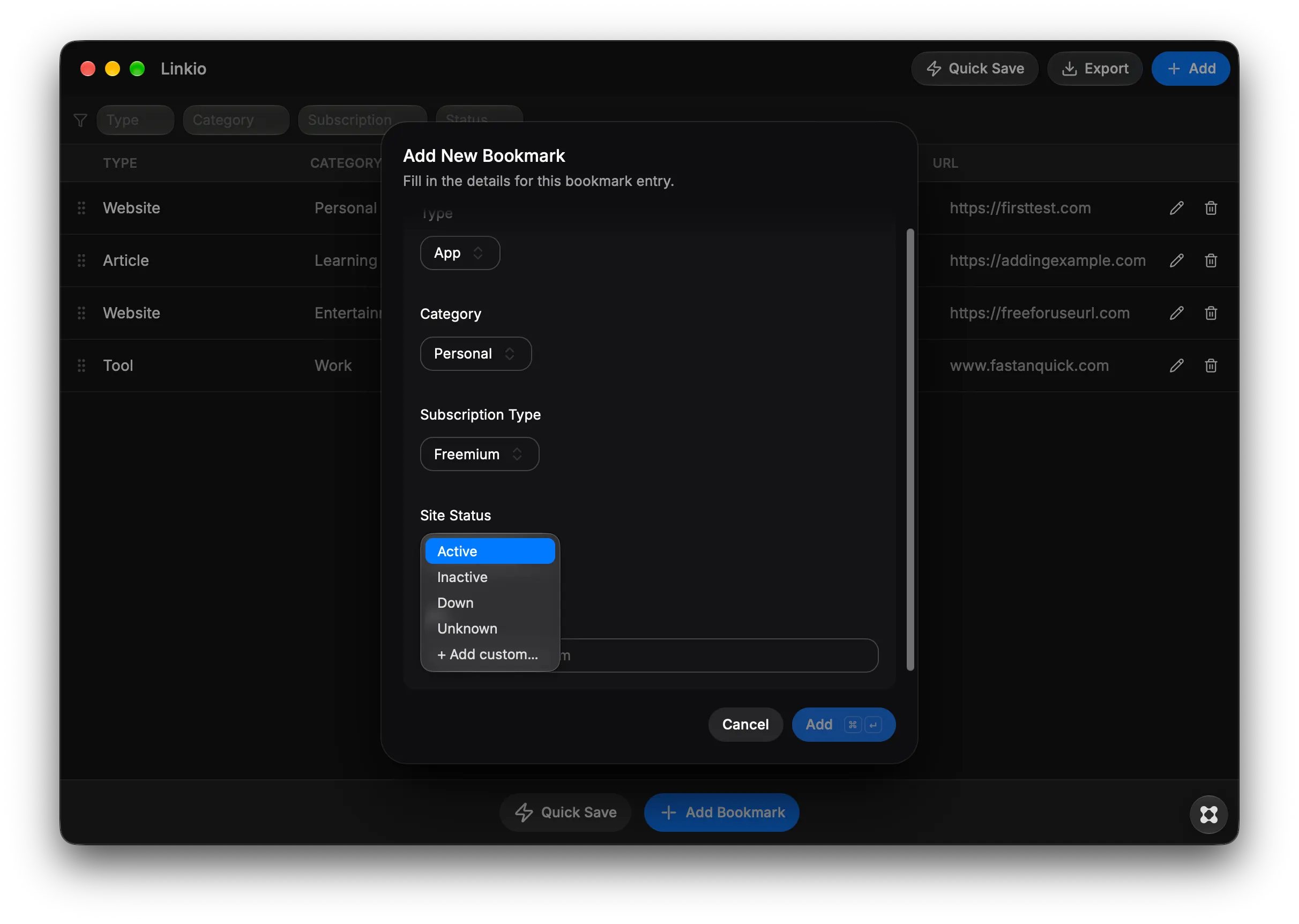Click the Work category cell
The height and width of the screenshot is (924, 1299).
click(x=333, y=366)
